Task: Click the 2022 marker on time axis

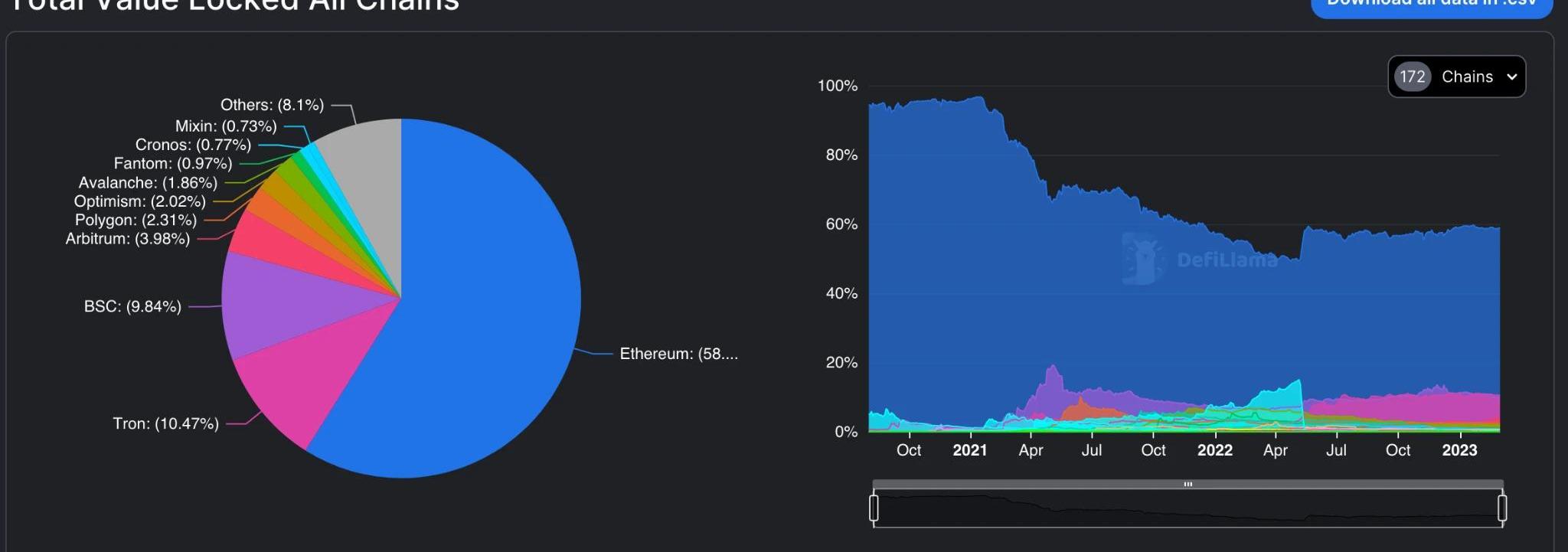Action: point(1215,450)
